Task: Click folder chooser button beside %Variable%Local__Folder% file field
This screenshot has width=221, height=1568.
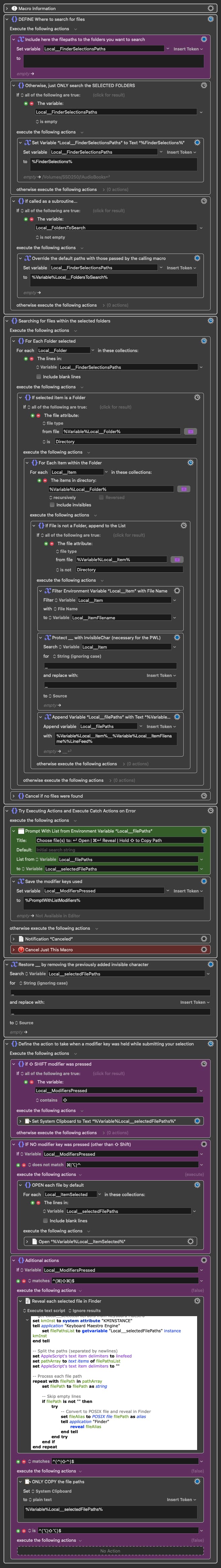Action: (190, 431)
